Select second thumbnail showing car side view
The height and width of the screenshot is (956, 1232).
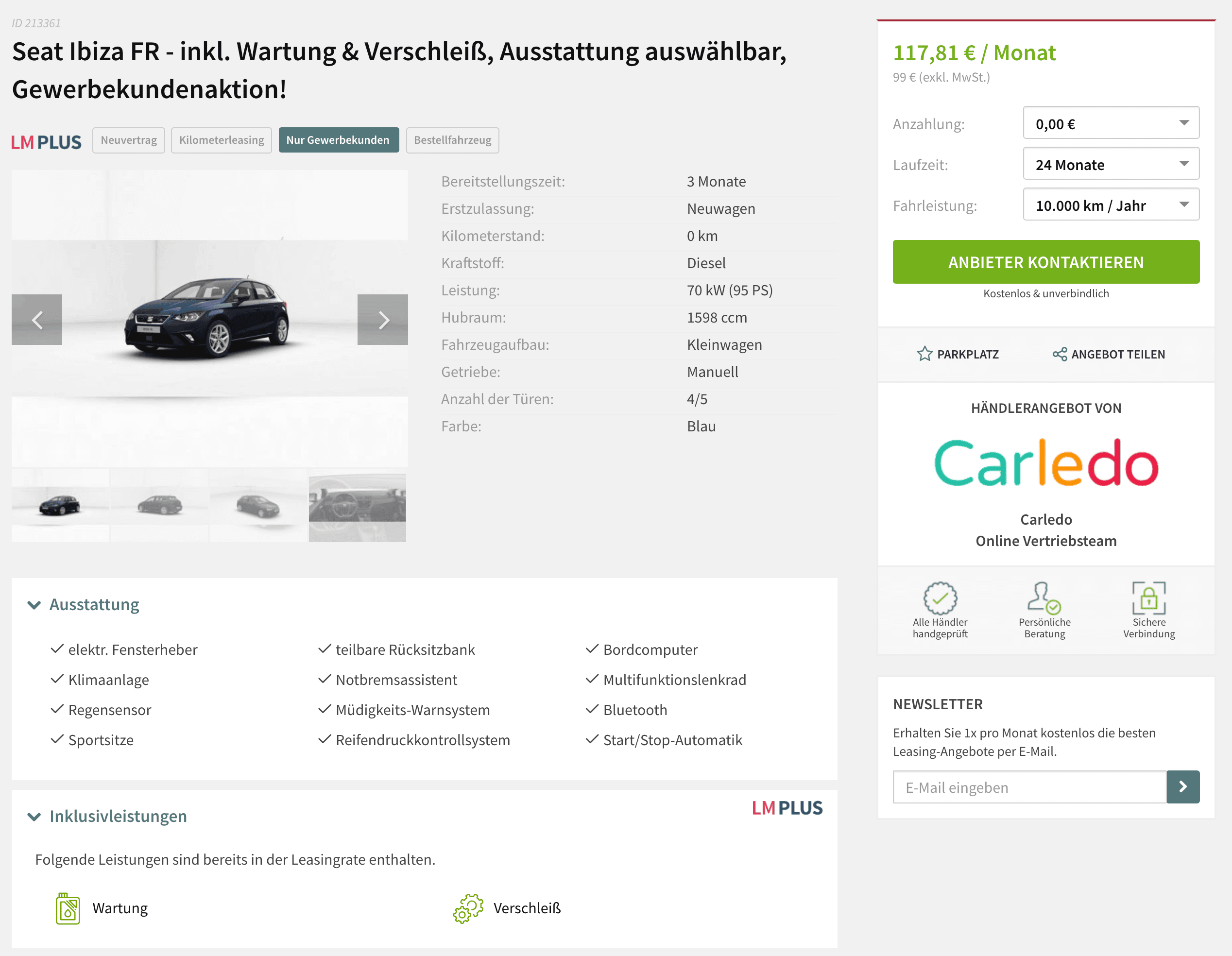(x=160, y=505)
